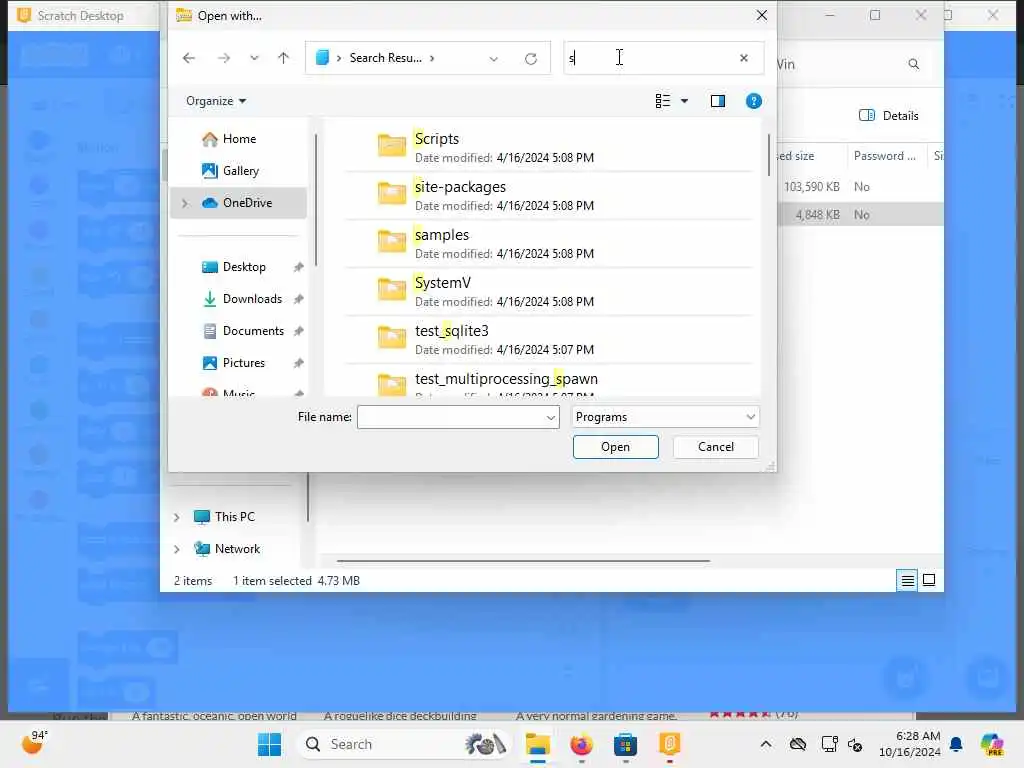
Task: Select the site-packages folder
Action: pos(549,195)
